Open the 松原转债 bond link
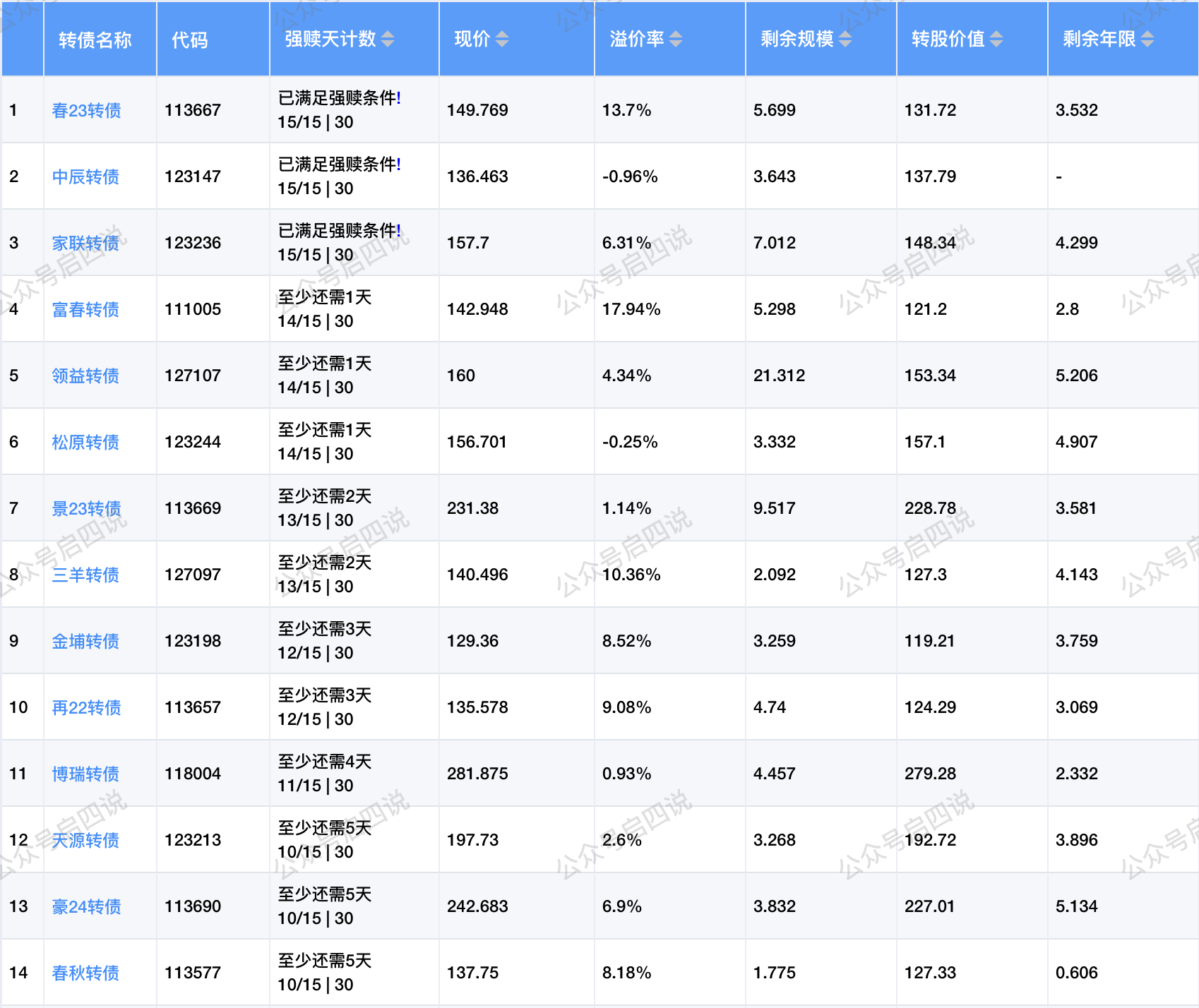 click(x=85, y=443)
